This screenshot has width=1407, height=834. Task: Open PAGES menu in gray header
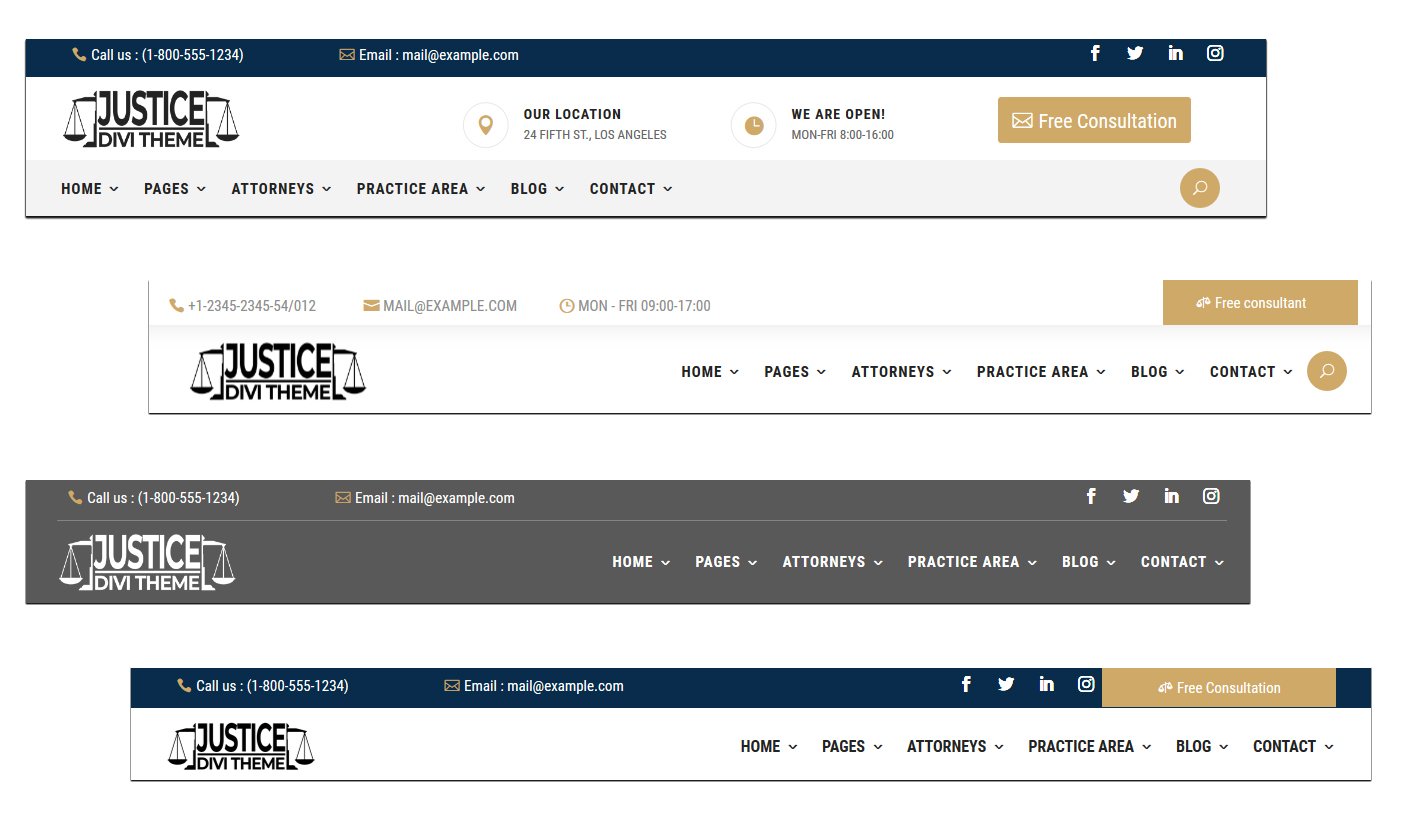tap(726, 562)
